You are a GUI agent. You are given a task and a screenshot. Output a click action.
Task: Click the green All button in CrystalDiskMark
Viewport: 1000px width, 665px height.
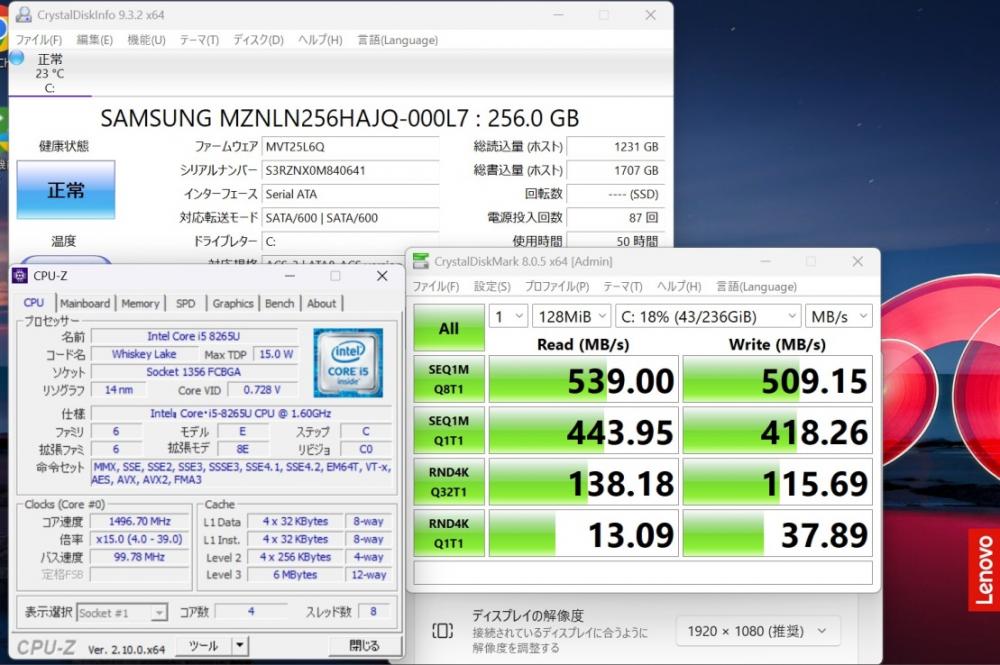pos(449,328)
